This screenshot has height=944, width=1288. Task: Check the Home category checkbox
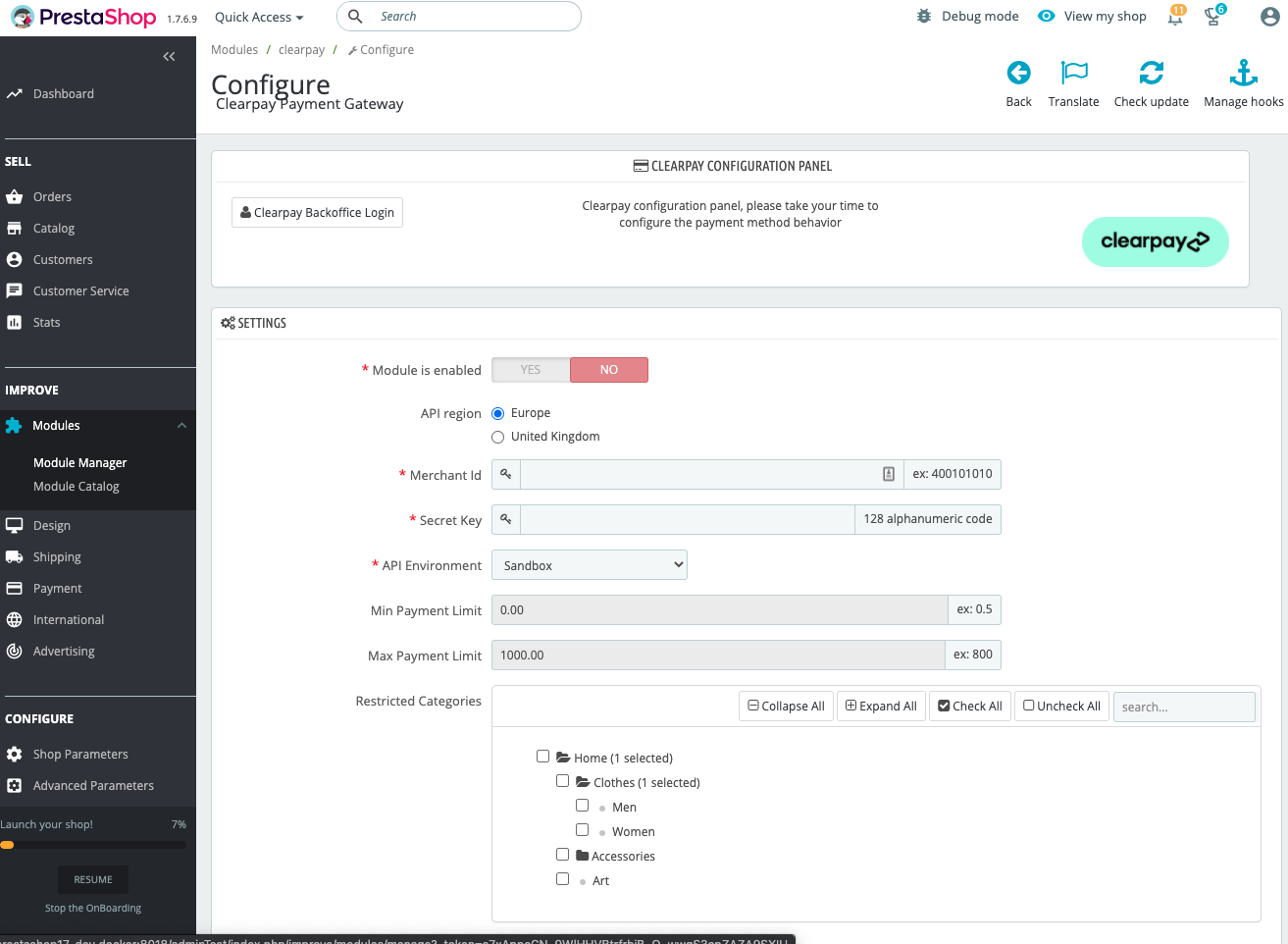[542, 757]
